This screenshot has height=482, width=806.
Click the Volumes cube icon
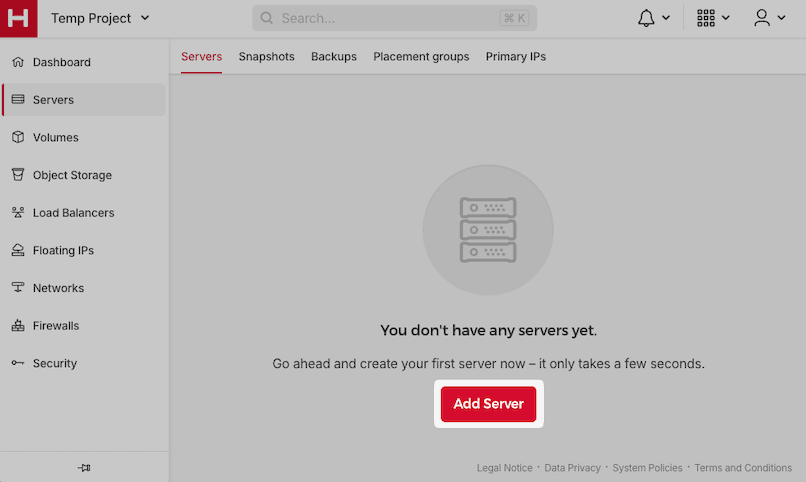pyautogui.click(x=18, y=137)
